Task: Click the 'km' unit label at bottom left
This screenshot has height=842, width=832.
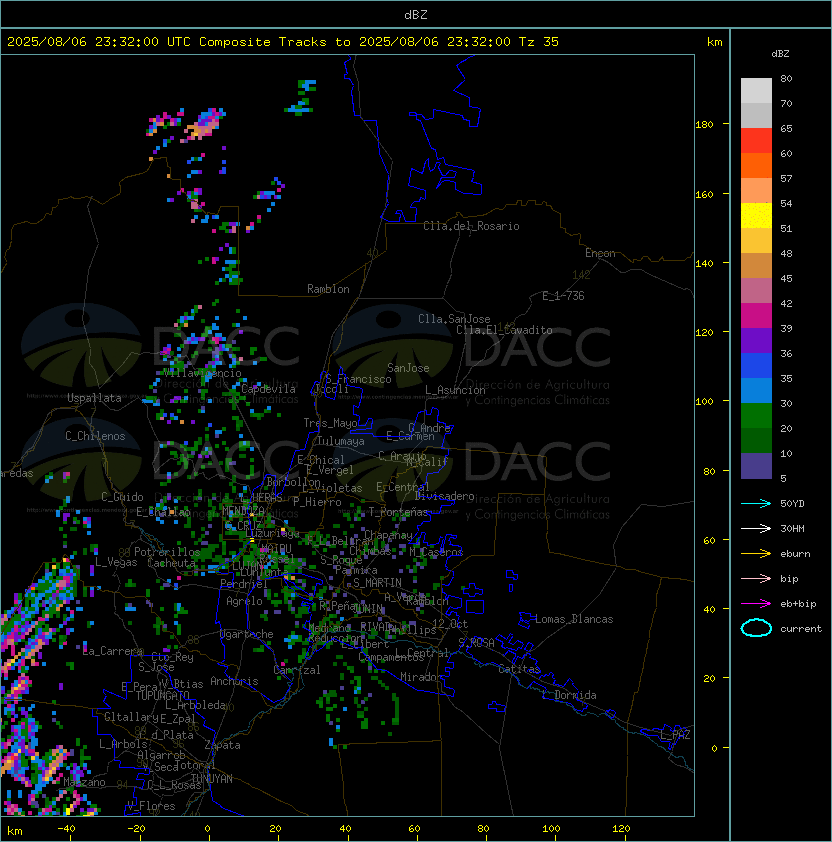Action: pyautogui.click(x=15, y=831)
